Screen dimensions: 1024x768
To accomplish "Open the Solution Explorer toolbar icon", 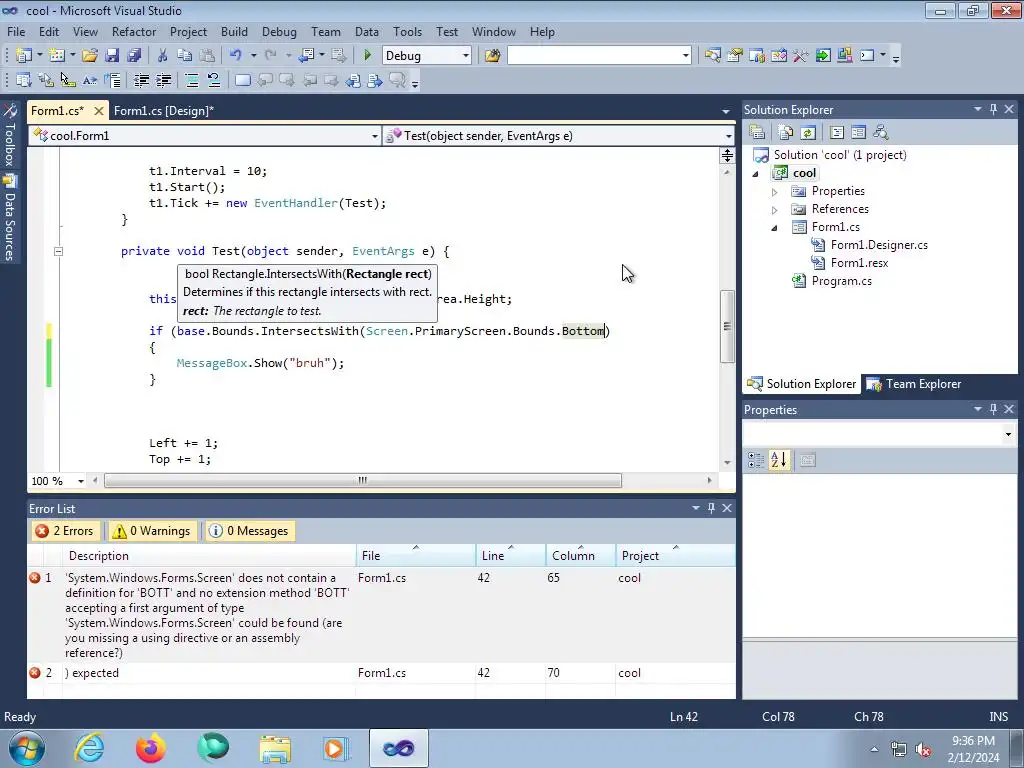I will (712, 56).
